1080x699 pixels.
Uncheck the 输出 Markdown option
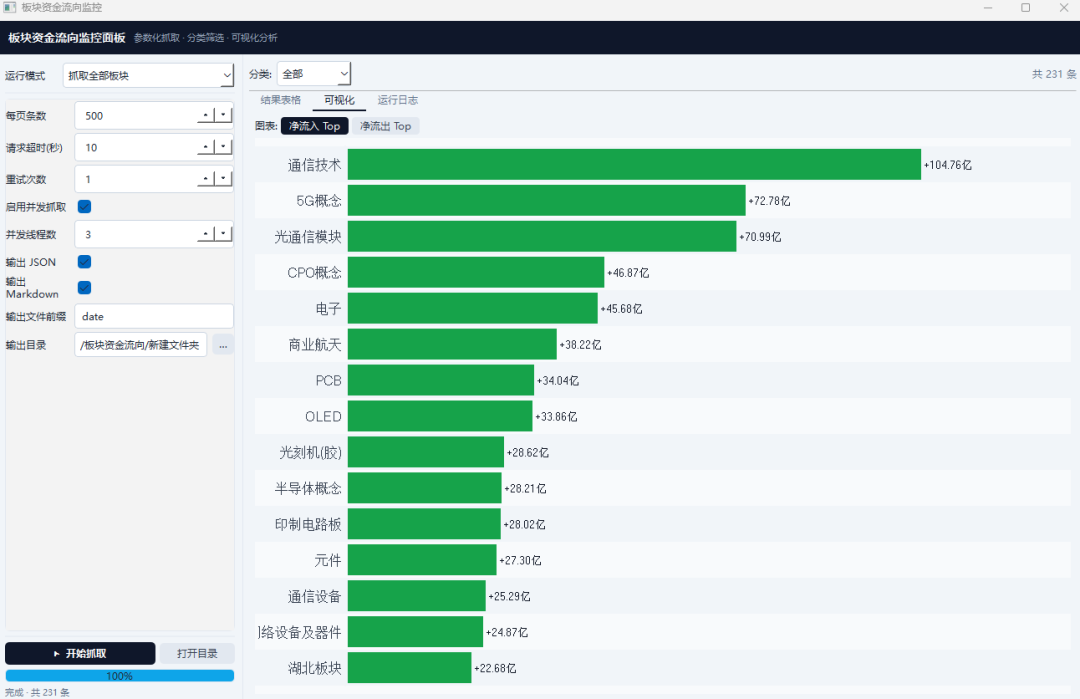click(85, 288)
